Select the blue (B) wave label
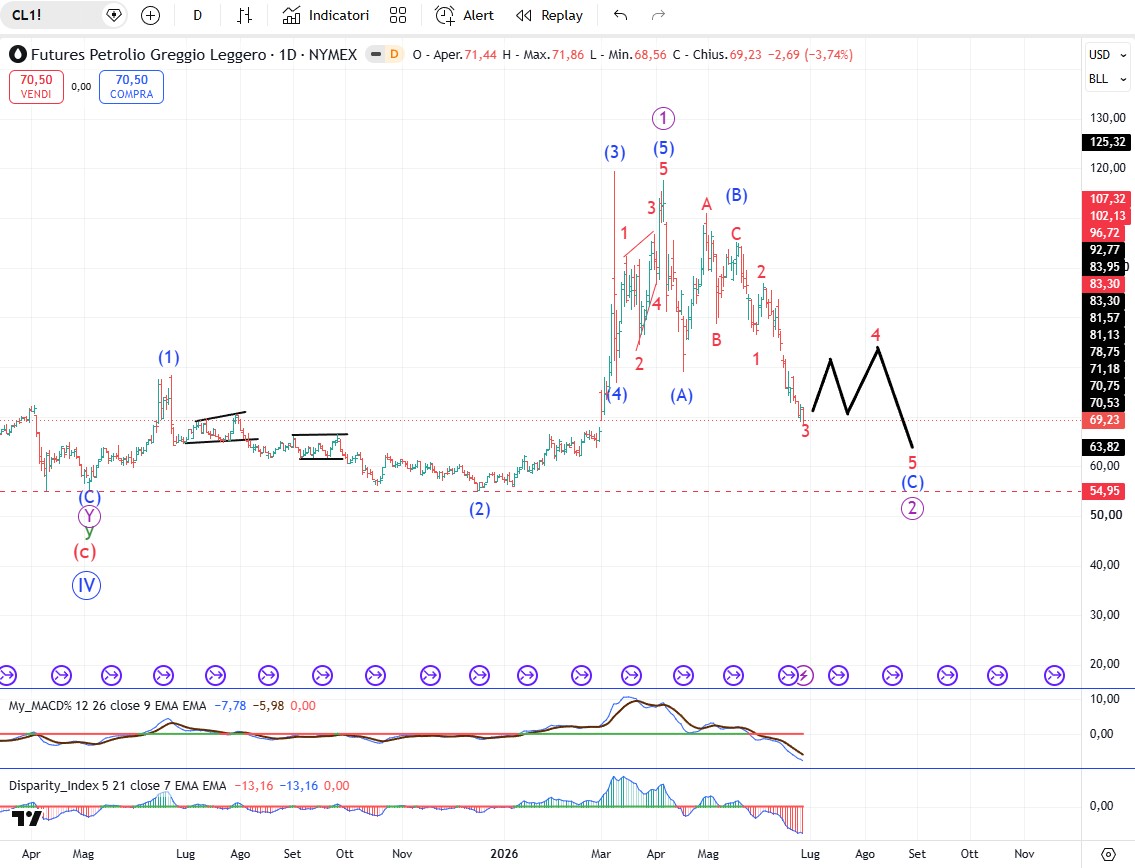 (x=736, y=195)
